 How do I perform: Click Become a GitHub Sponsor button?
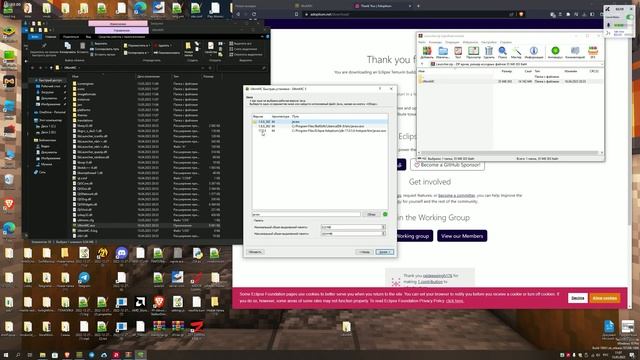coord(447,165)
